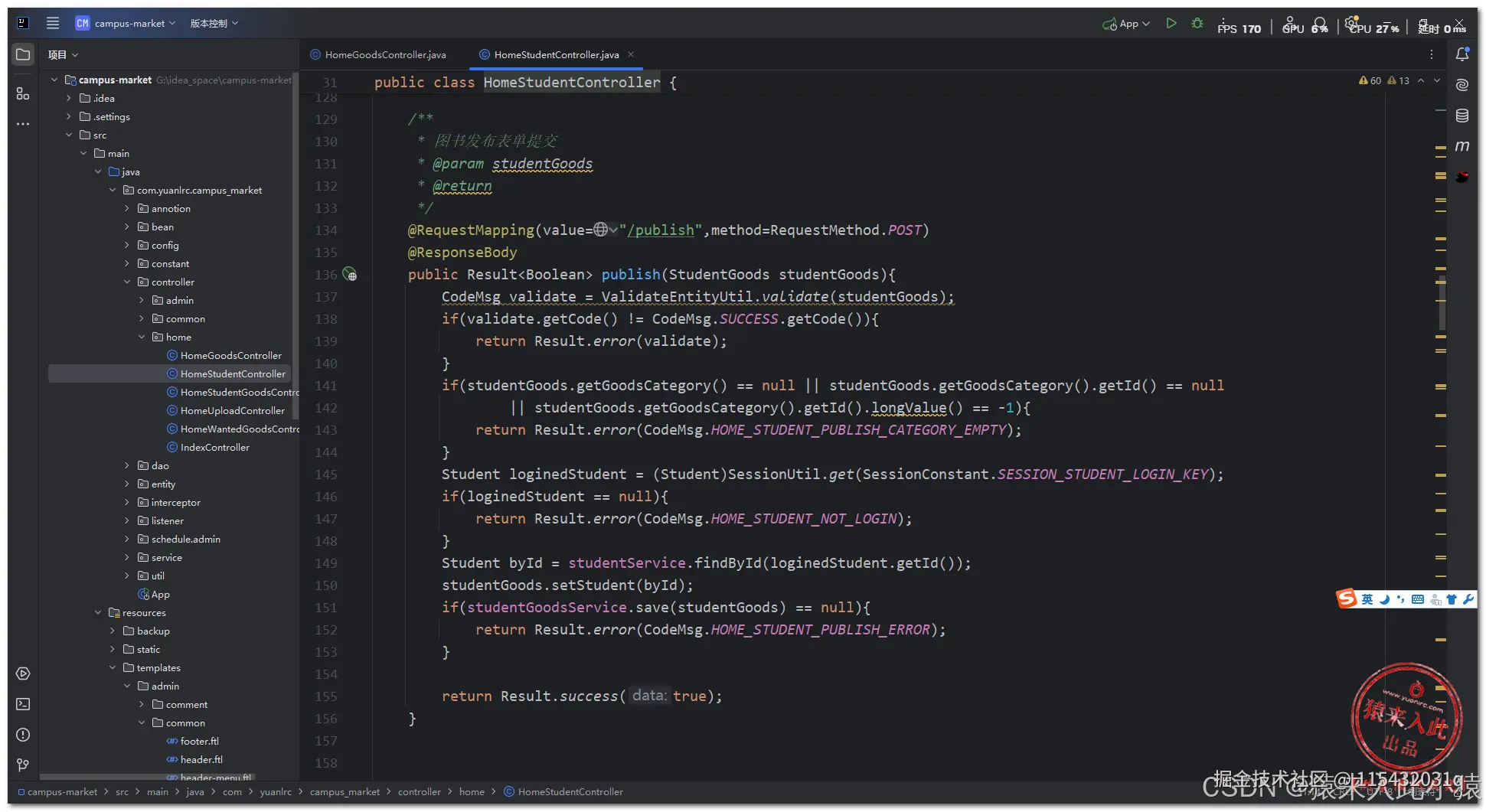The width and height of the screenshot is (1486, 812).
Task: Collapse the resources folder
Action: coord(98,612)
